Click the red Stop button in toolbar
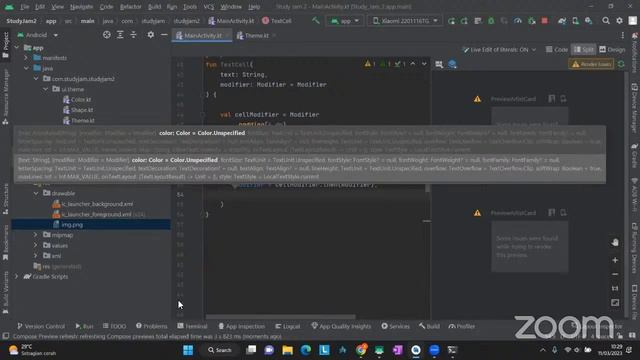Image resolution: width=640 pixels, height=360 pixels. click(544, 20)
